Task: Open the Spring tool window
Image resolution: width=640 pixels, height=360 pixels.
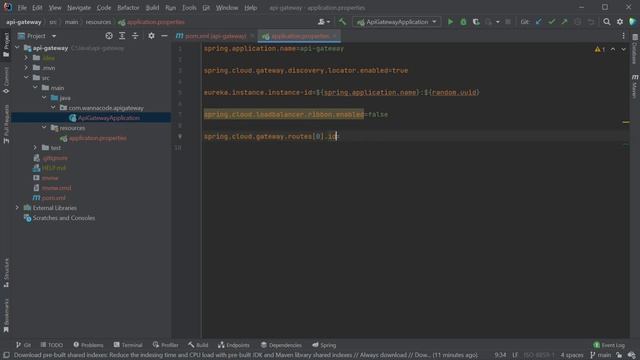Action: click(x=324, y=345)
